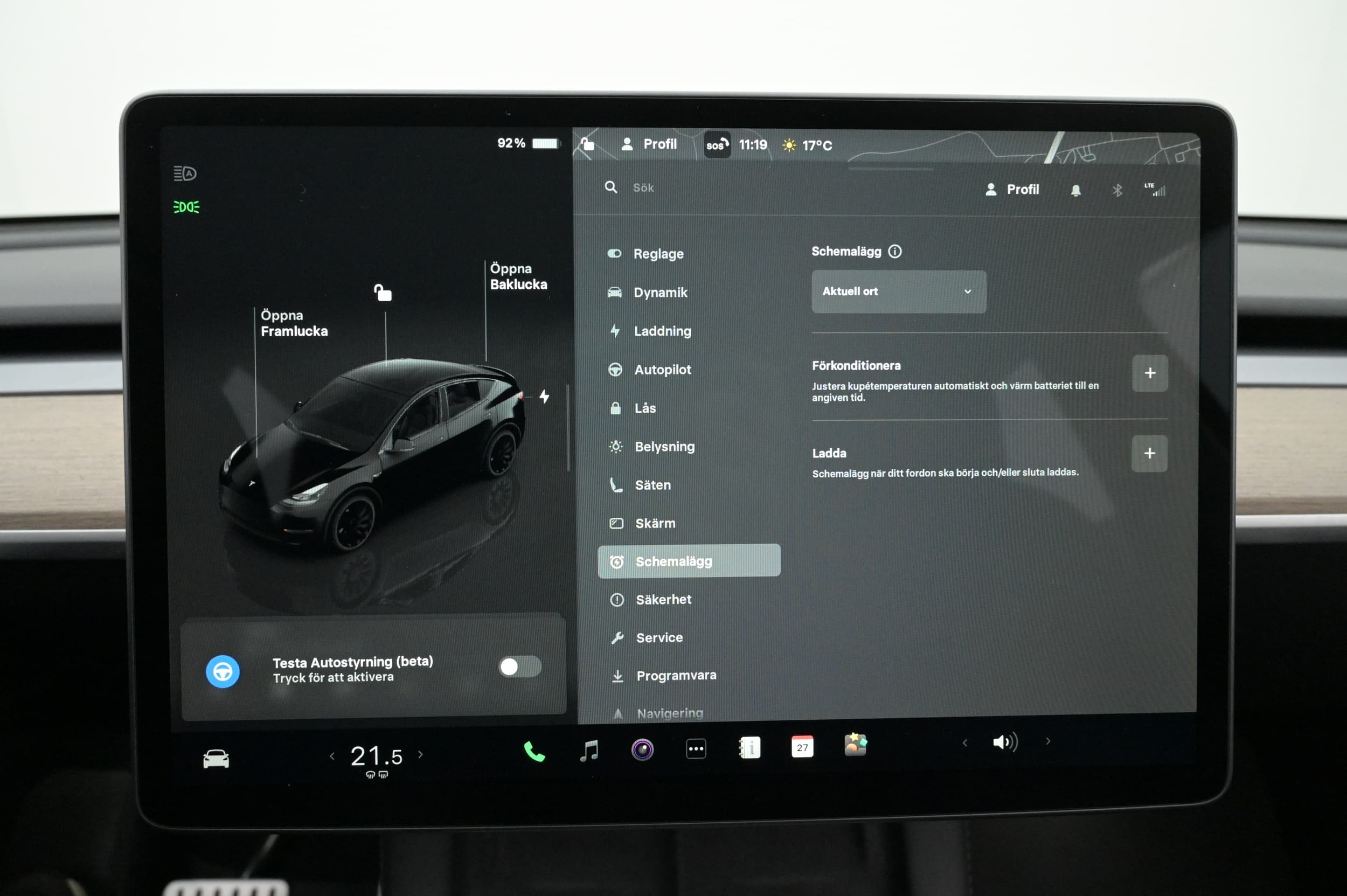This screenshot has height=896, width=1347.
Task: Tap the SOS emergency call icon
Action: [717, 144]
